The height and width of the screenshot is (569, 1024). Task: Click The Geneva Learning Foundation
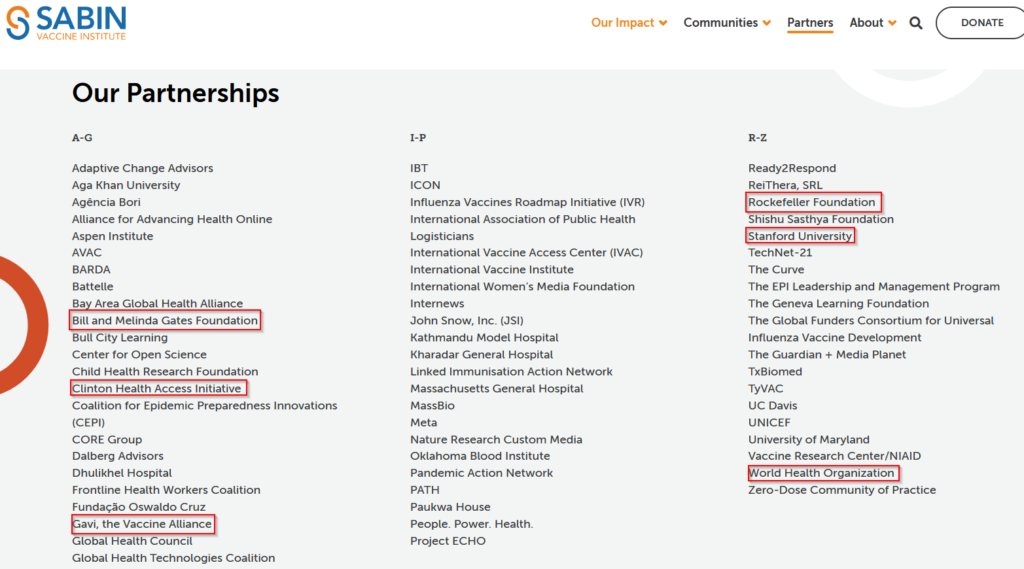click(x=838, y=303)
